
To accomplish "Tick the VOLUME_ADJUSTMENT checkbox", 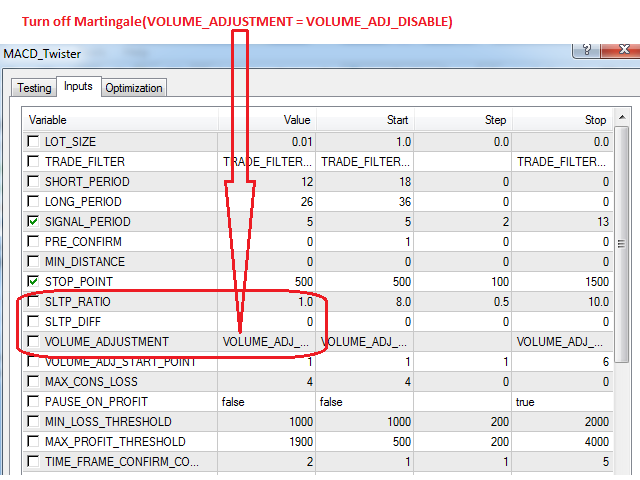I will (34, 342).
